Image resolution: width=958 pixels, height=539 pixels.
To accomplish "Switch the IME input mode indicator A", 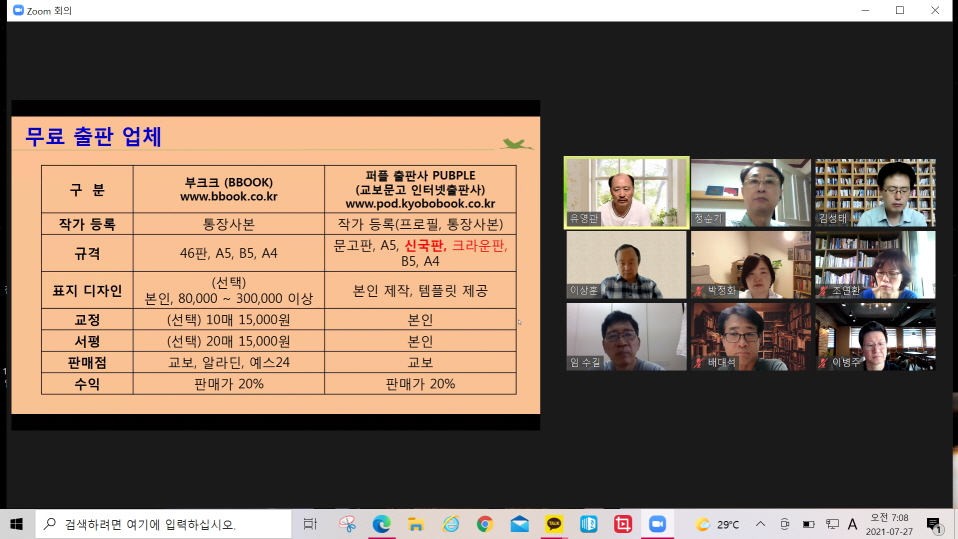I will click(x=852, y=524).
